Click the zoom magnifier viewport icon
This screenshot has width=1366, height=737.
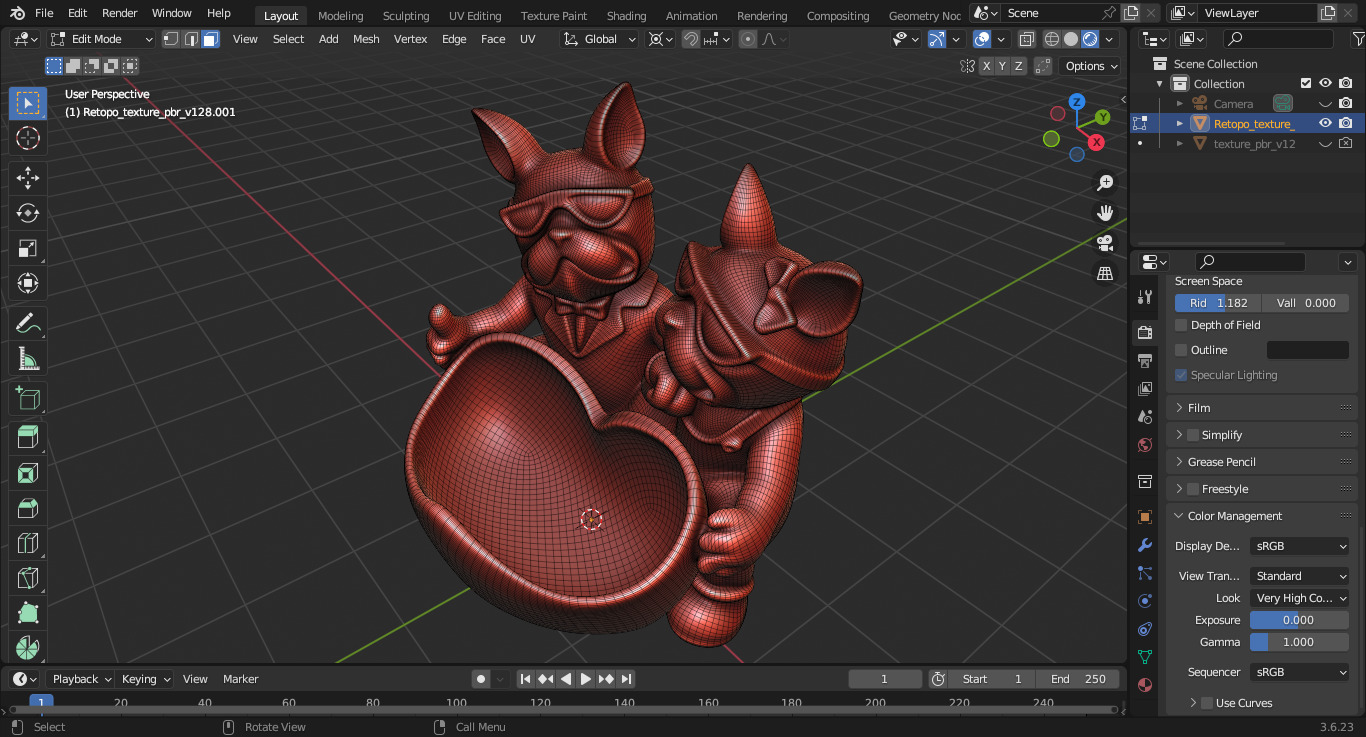[x=1105, y=183]
